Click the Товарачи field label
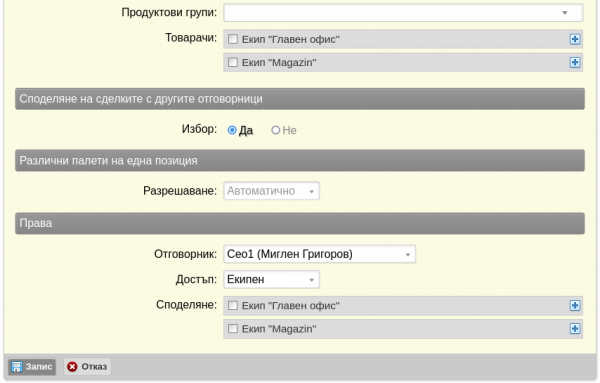This screenshot has height=383, width=600. (x=191, y=38)
